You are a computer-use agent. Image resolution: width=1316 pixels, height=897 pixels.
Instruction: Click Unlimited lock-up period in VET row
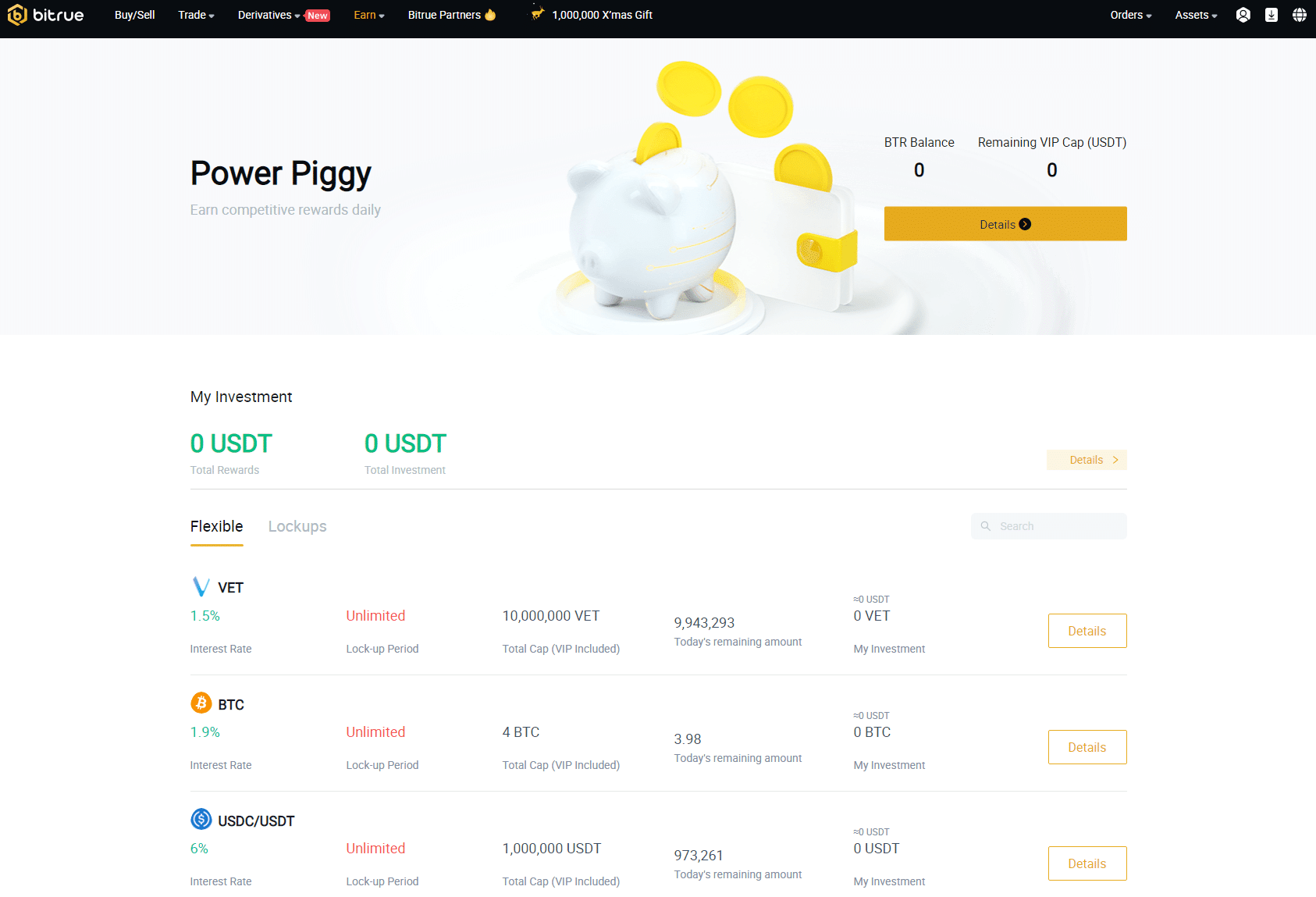(375, 616)
